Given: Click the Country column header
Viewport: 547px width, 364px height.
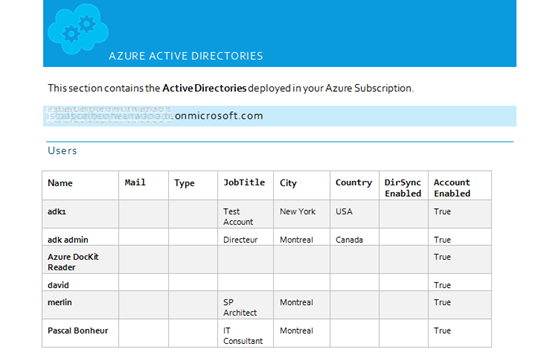Looking at the screenshot, I should (x=354, y=183).
